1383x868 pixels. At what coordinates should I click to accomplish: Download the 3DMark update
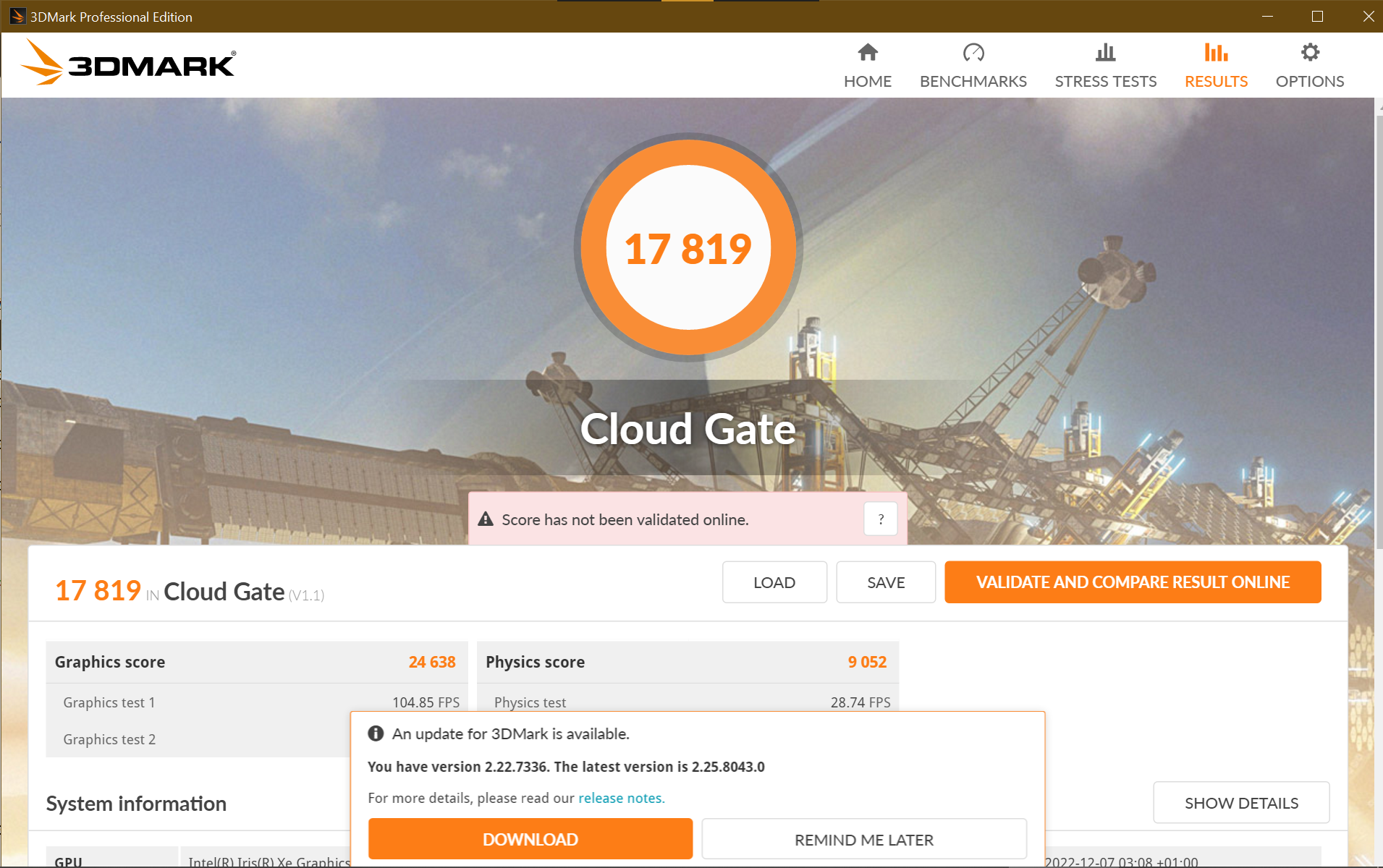(x=530, y=839)
